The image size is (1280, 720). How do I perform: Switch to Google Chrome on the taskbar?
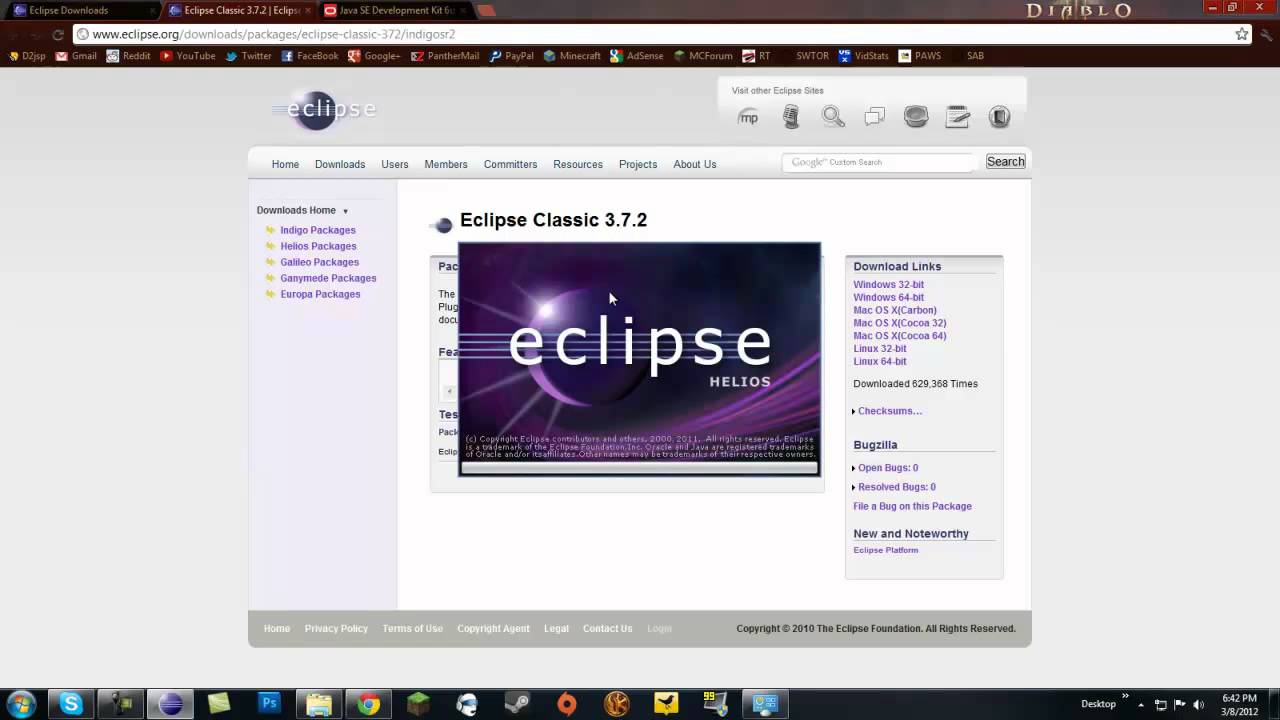pos(369,704)
